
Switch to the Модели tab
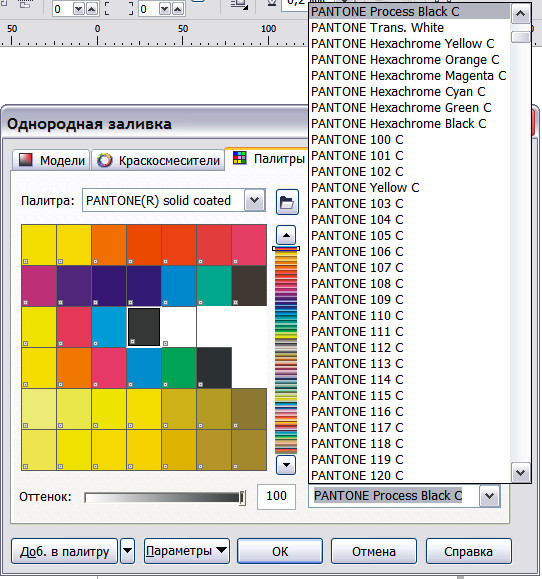(51, 160)
